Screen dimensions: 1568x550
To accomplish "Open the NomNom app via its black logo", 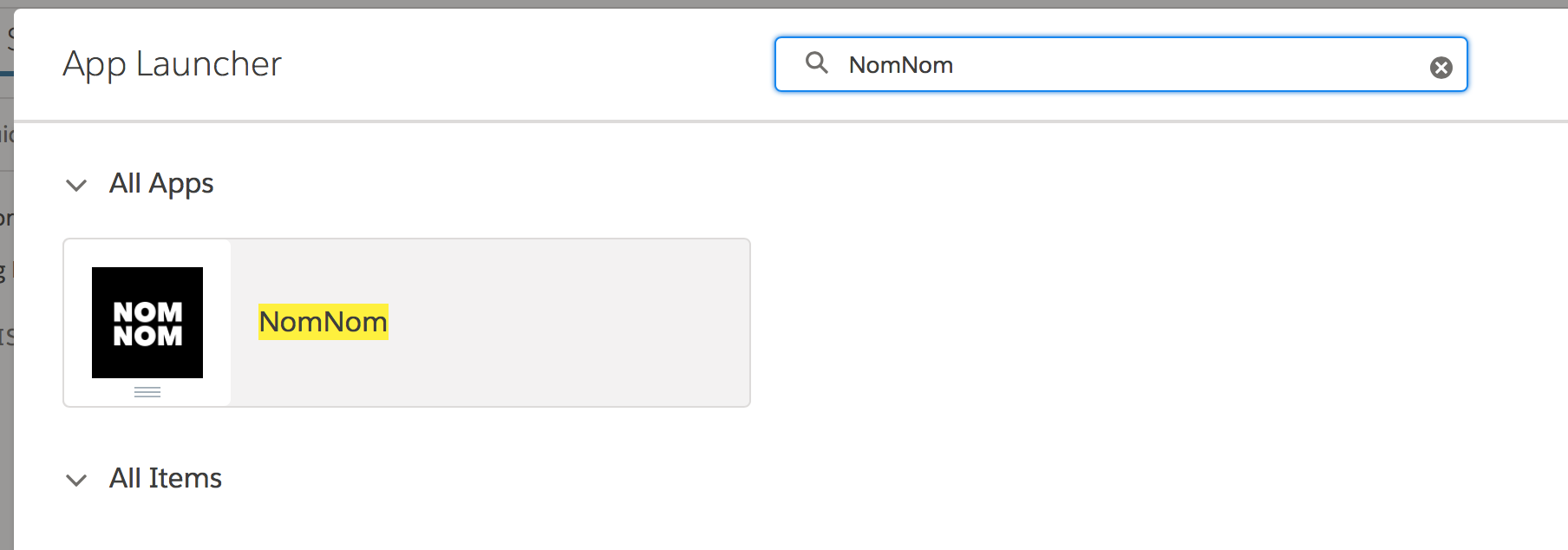I will pos(147,322).
